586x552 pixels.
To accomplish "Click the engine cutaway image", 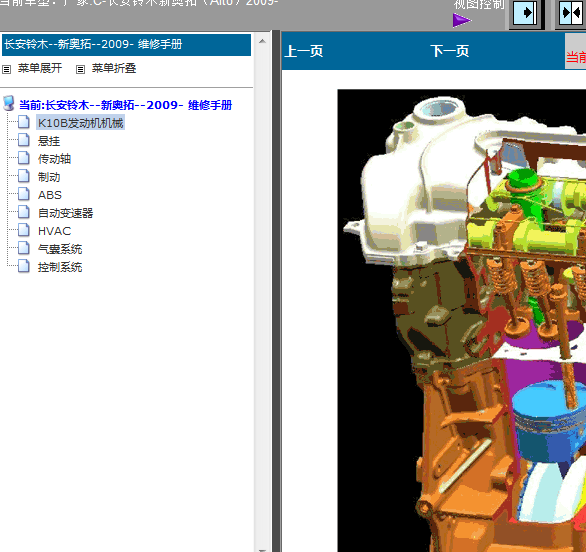I will tap(462, 320).
